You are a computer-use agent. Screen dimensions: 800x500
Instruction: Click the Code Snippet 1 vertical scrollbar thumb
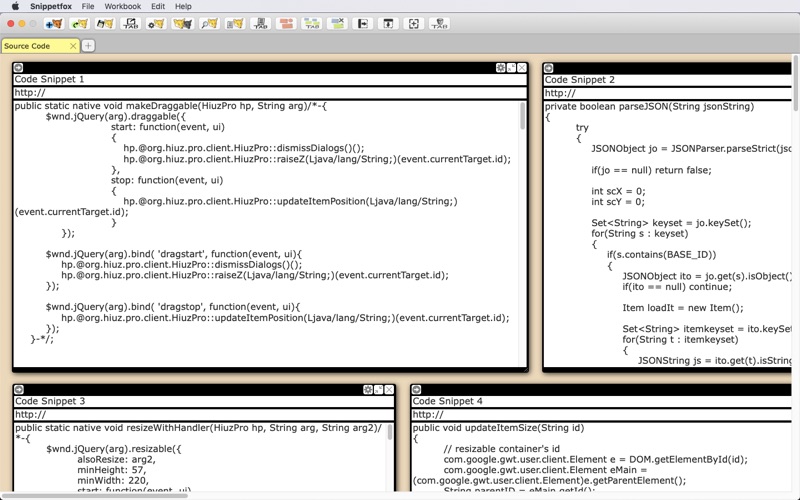pyautogui.click(x=522, y=115)
